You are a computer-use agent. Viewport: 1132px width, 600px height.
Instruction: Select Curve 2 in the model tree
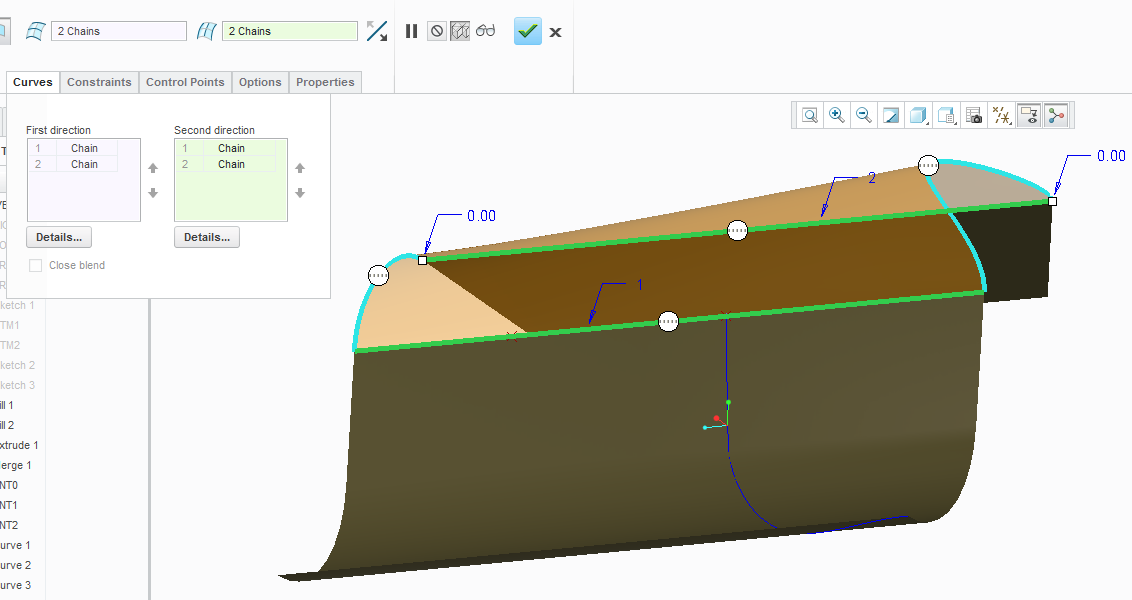[15, 565]
